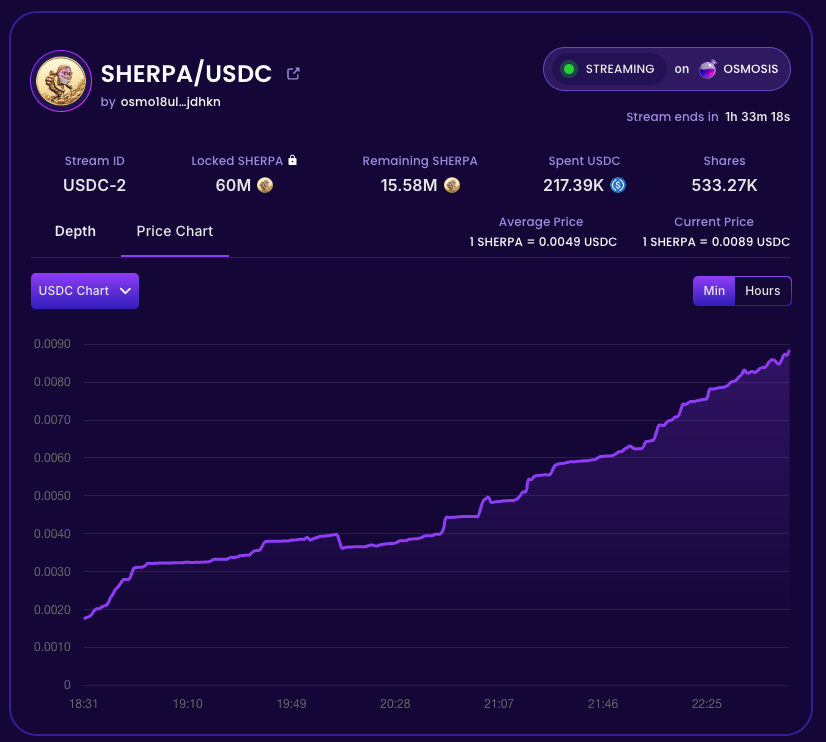Open the external link icon beside SHERPA/USDC

(x=293, y=74)
